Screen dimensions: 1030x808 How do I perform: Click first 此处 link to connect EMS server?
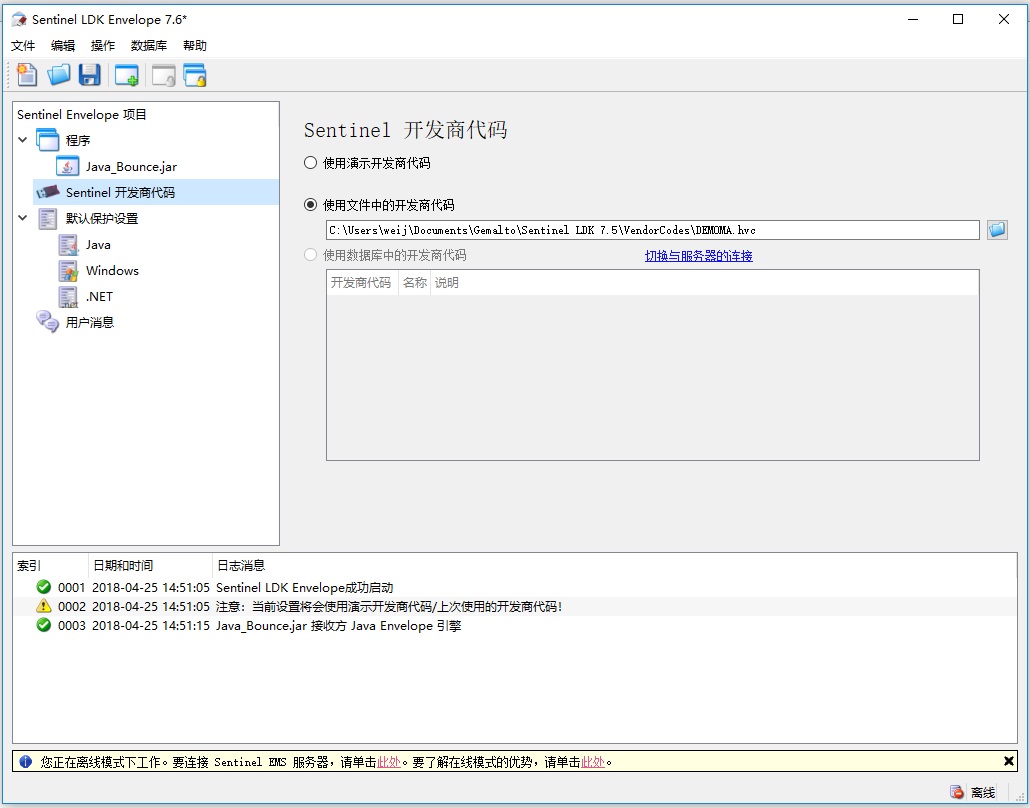point(388,762)
